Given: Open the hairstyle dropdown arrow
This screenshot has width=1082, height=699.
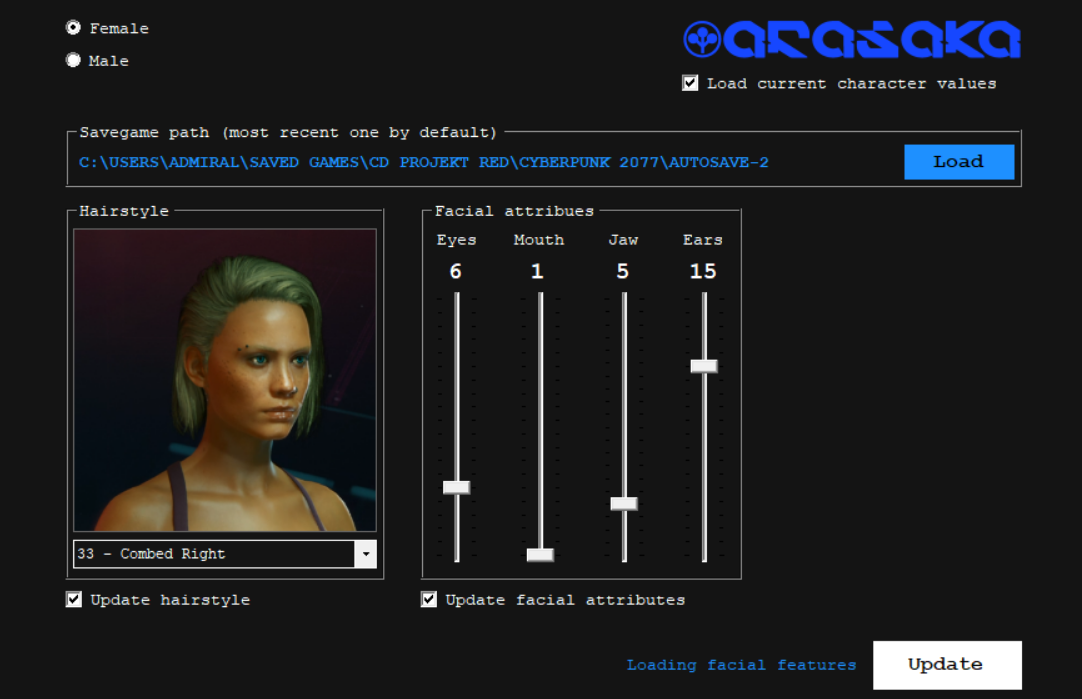Looking at the screenshot, I should tap(366, 554).
